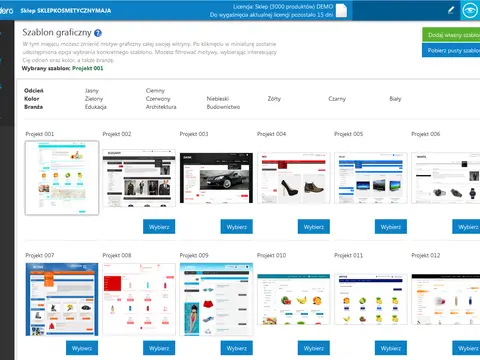Viewport: 480px width, 360px height.
Task: Click the pencil edit icon in header
Action: 451,10
